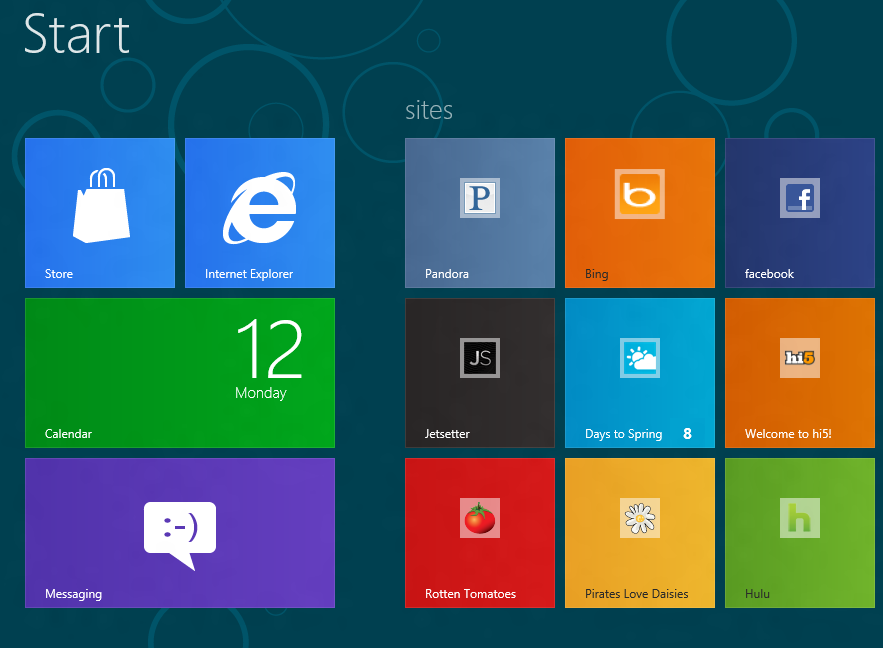The image size is (883, 648).
Task: Open the Hulu 'h' icon
Action: coord(800,518)
